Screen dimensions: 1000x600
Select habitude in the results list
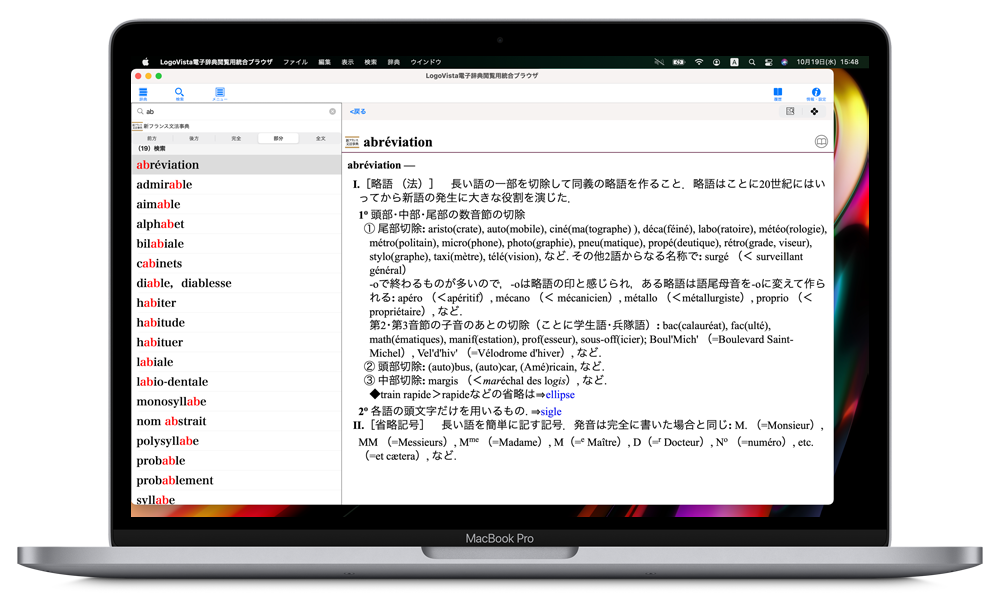pos(236,323)
